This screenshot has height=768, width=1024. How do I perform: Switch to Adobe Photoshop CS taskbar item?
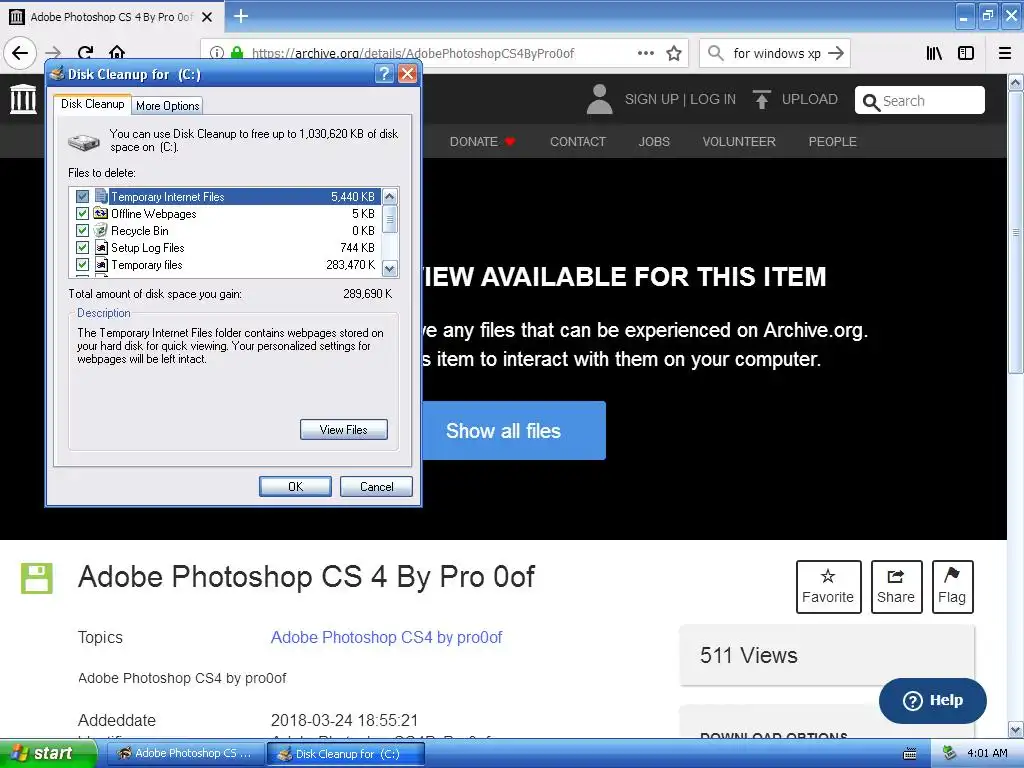pyautogui.click(x=185, y=754)
